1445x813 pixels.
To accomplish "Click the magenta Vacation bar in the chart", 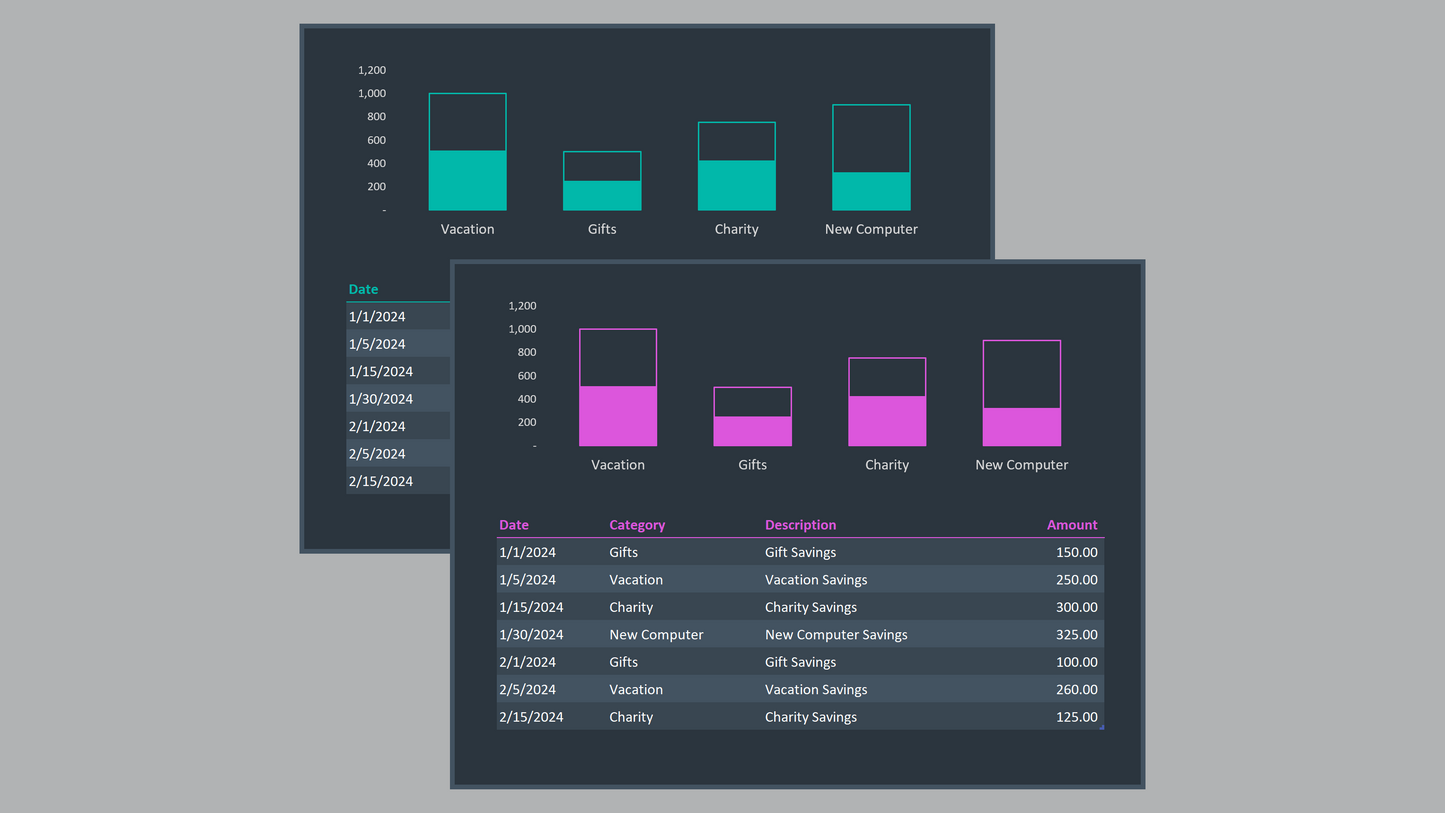I will coord(618,415).
